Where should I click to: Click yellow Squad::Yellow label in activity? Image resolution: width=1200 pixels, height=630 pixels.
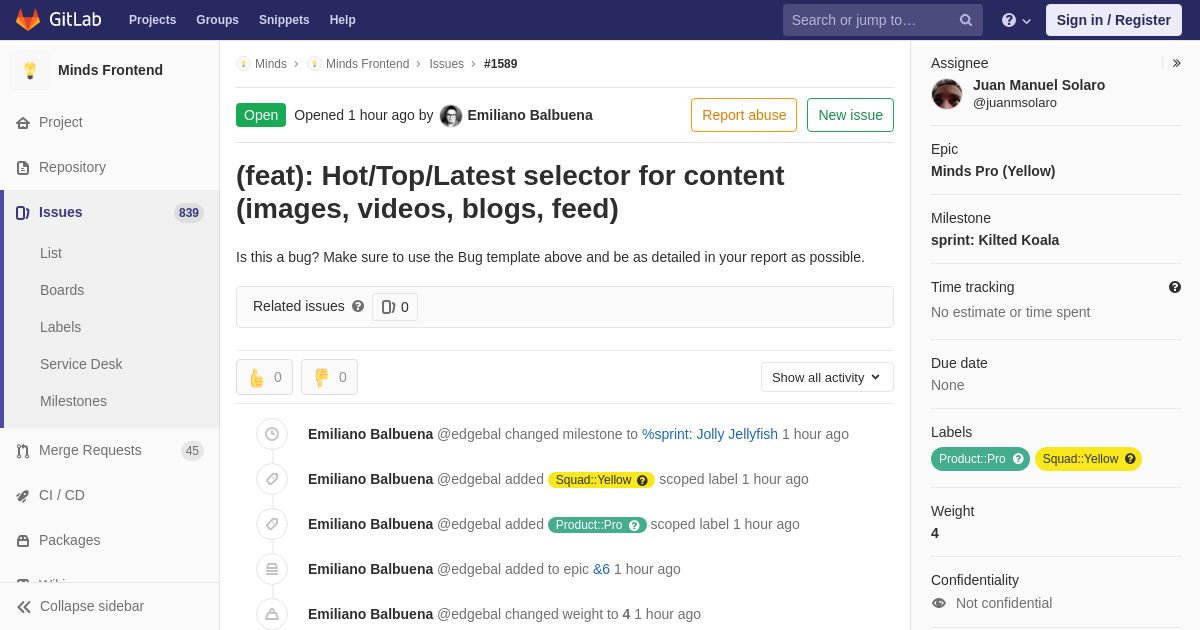[x=601, y=480]
